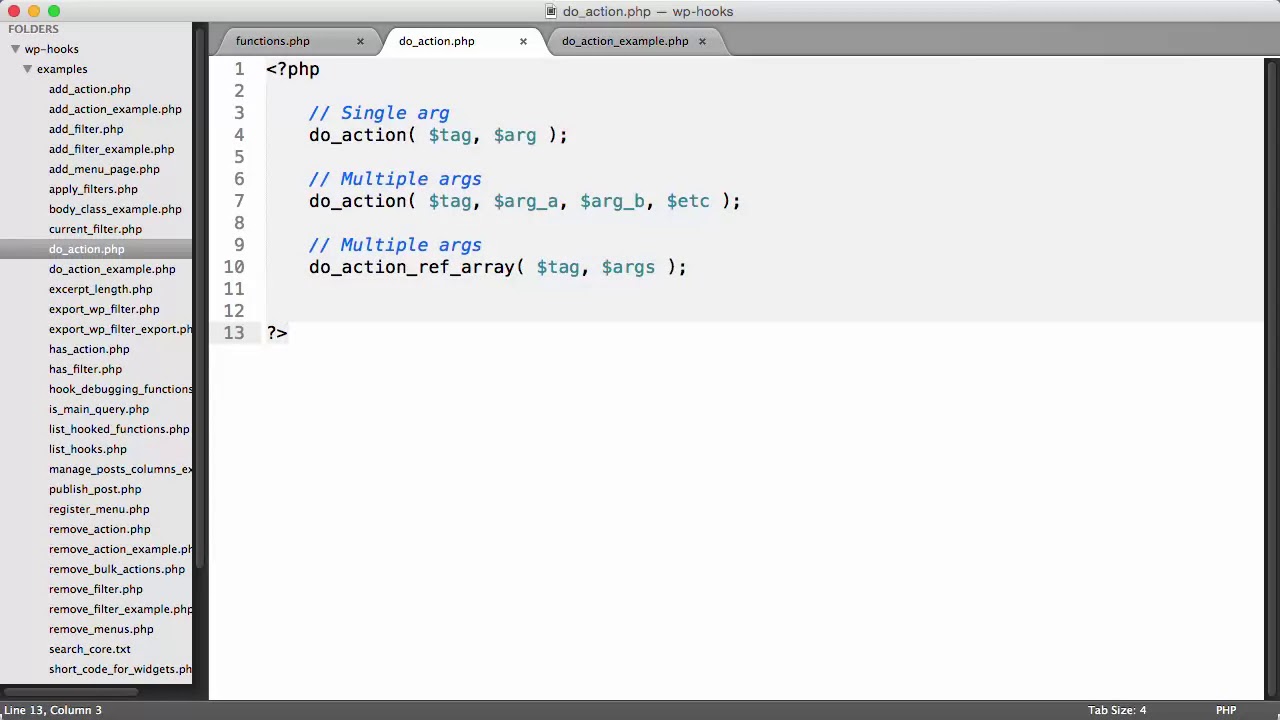The image size is (1280, 720).
Task: Open current_filter.php file
Action: (x=95, y=229)
